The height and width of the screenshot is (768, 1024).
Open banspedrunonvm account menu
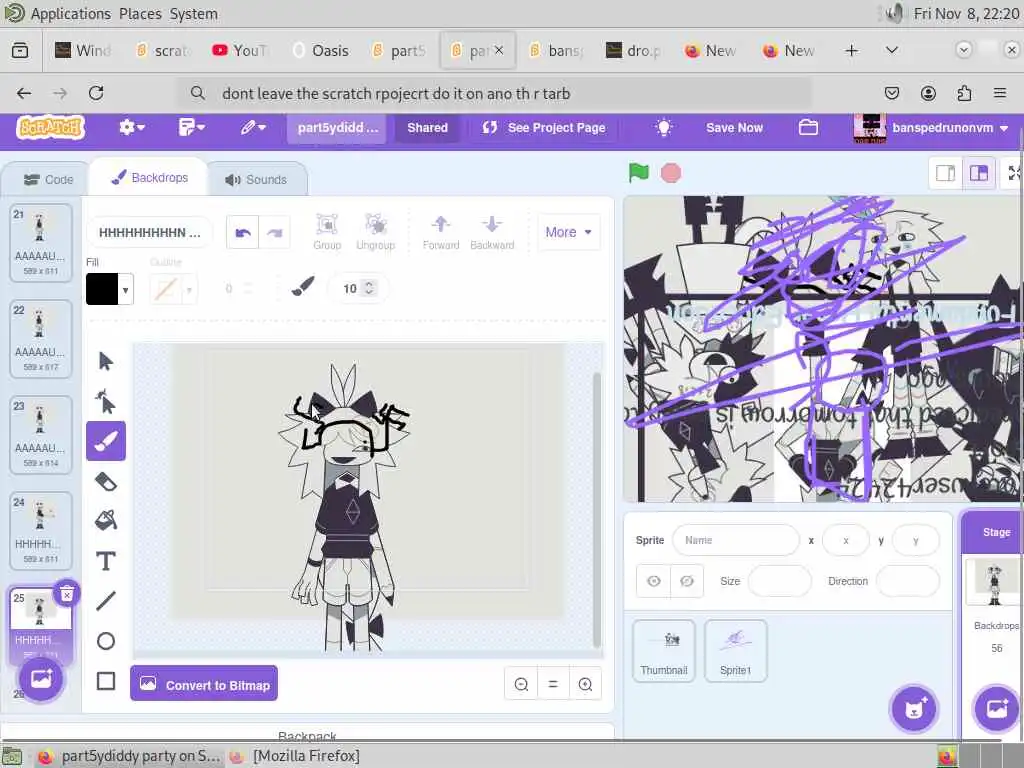click(933, 127)
